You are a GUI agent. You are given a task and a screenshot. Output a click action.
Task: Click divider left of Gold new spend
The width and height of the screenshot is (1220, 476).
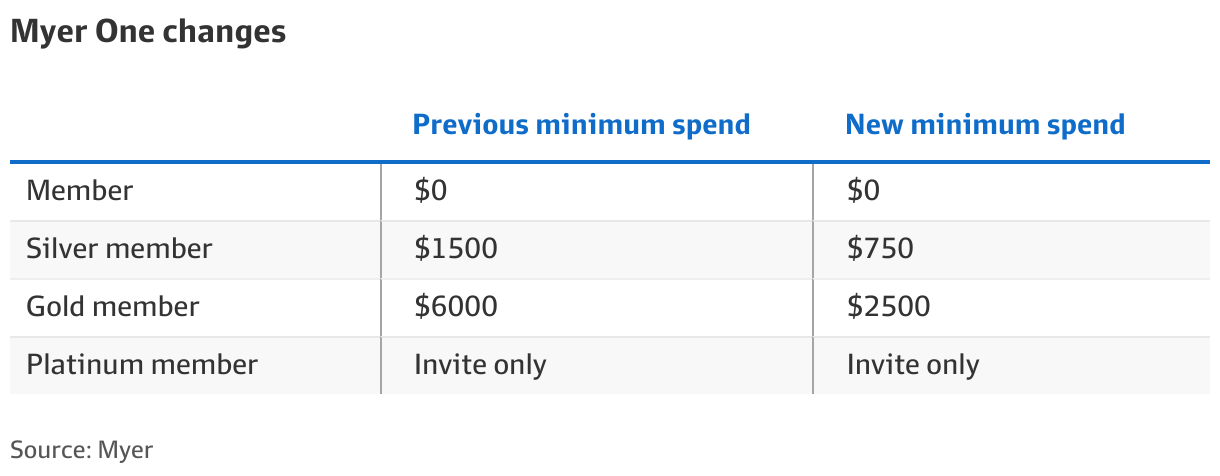pos(813,306)
